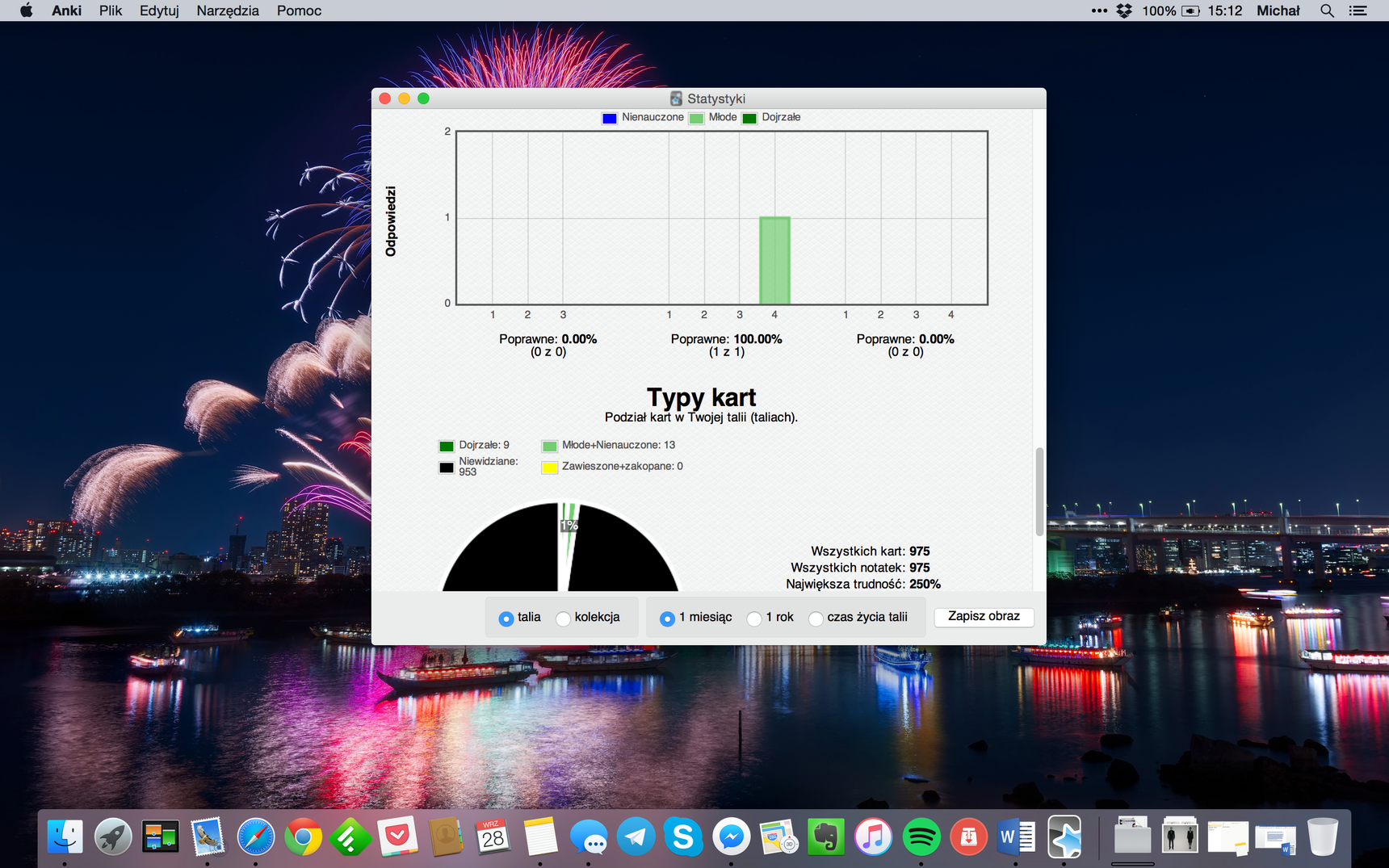This screenshot has width=1389, height=868.
Task: Click yellow Zawieszone+zakopane swatch
Action: 550,467
